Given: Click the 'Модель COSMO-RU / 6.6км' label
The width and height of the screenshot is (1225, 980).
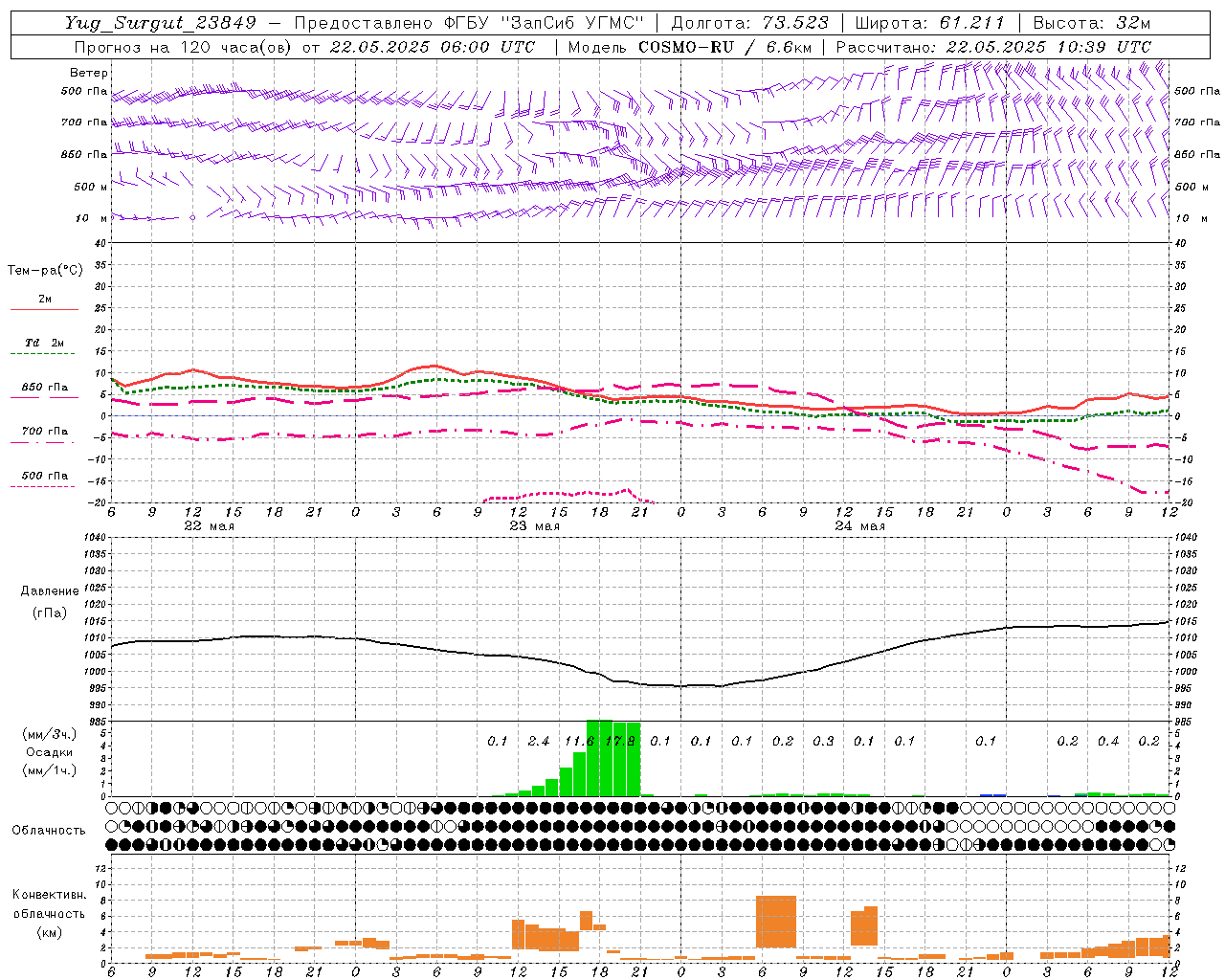Looking at the screenshot, I should [690, 46].
